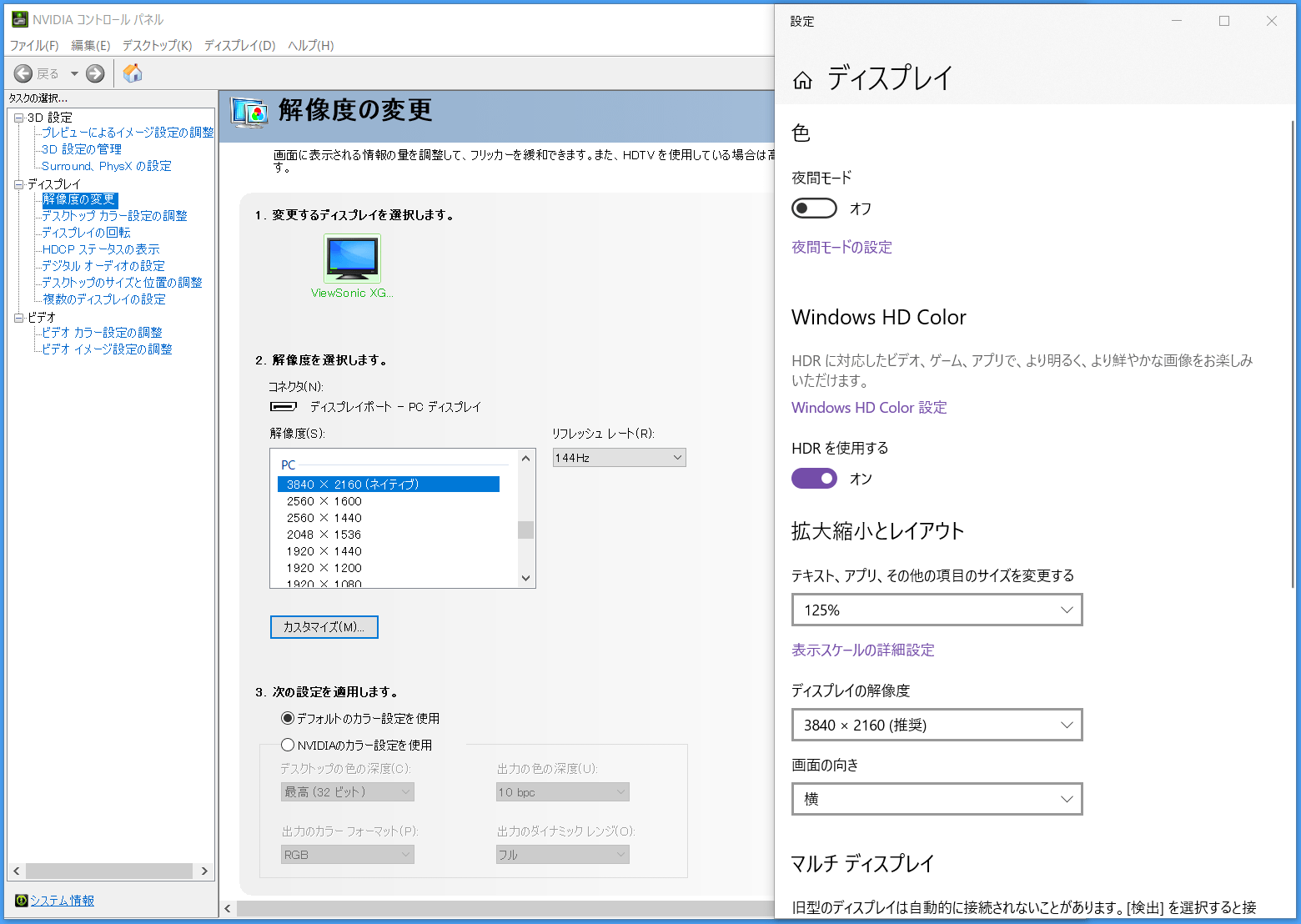Image resolution: width=1301 pixels, height=924 pixels.
Task: Click resolution list scroll-up arrow
Action: [x=525, y=458]
